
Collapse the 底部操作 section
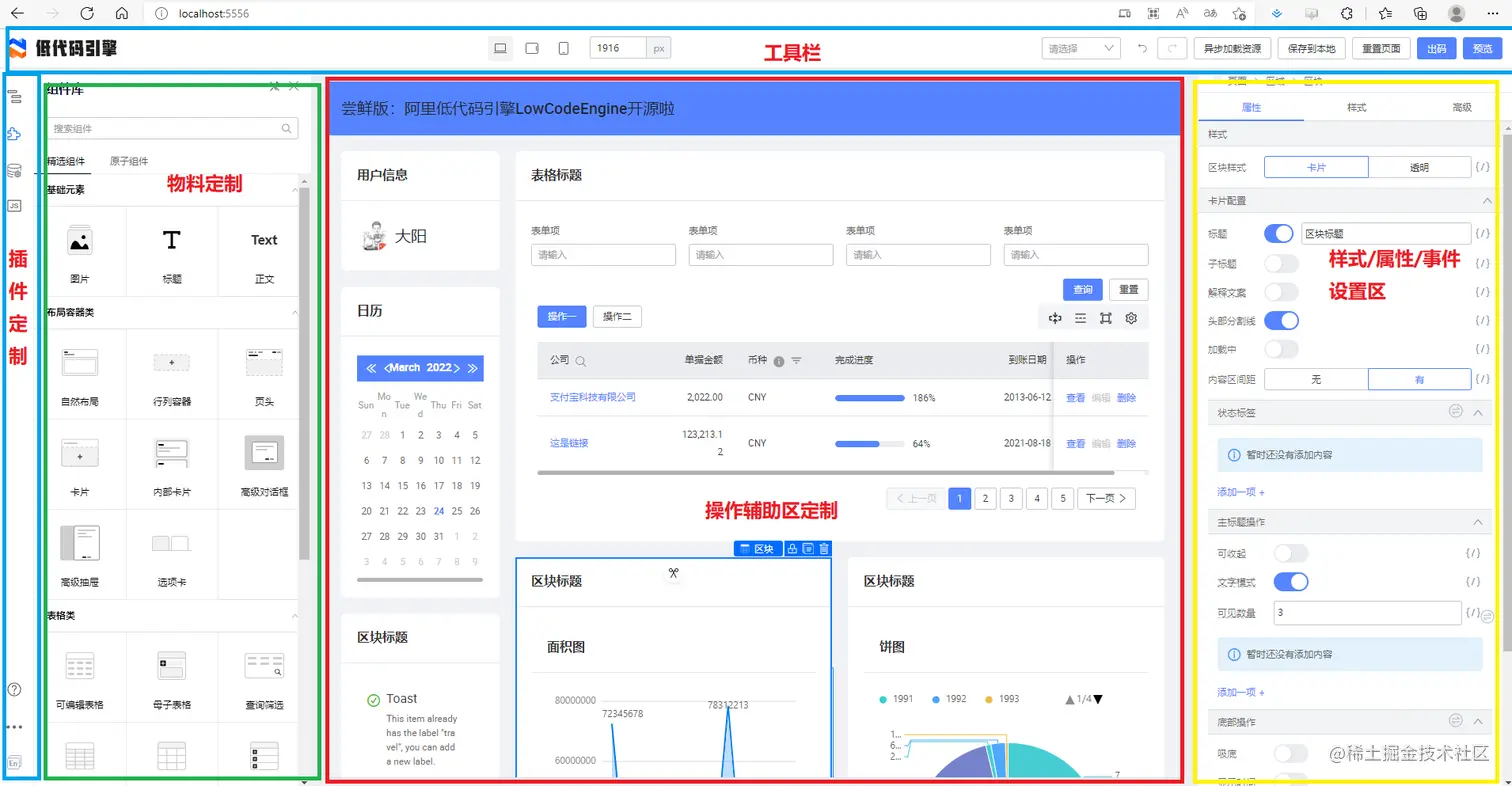(1478, 721)
